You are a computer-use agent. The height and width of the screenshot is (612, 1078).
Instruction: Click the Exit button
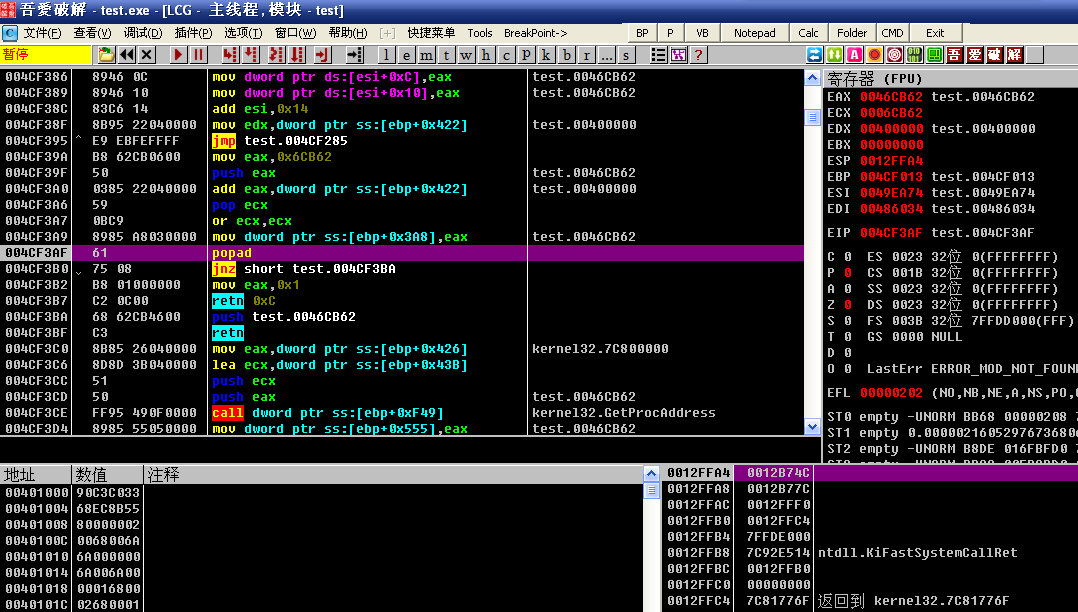coord(935,33)
